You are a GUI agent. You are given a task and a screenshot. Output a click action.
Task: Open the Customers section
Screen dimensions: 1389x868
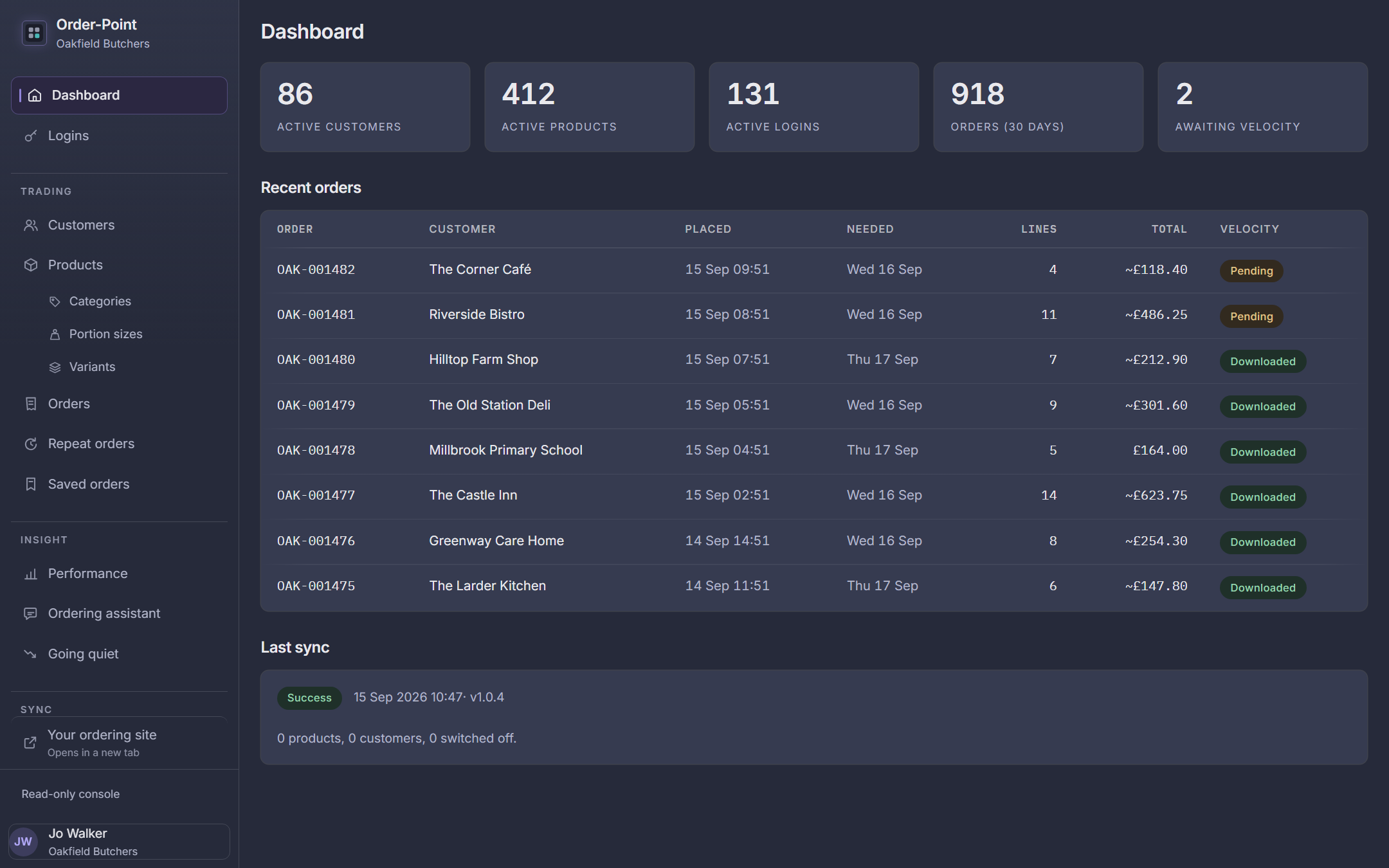(119, 225)
